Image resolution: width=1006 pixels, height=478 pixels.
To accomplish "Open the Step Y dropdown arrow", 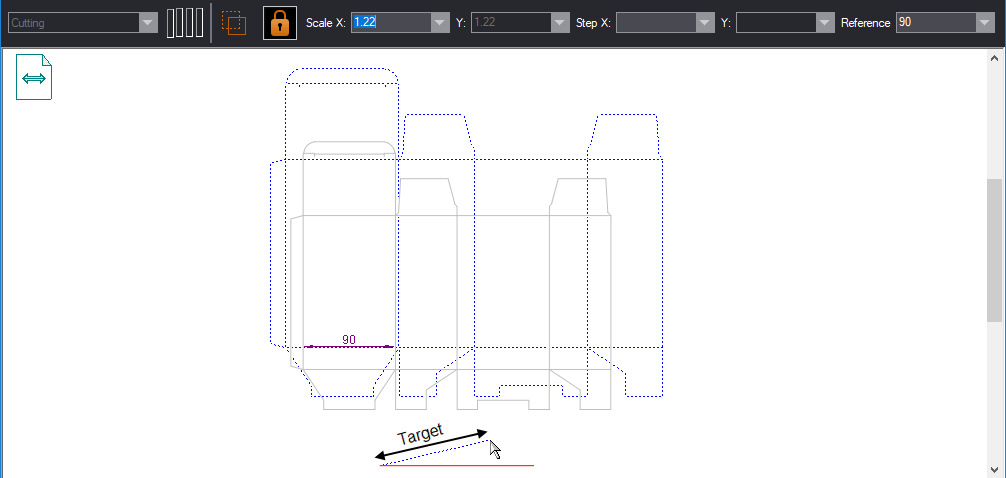I will [825, 22].
